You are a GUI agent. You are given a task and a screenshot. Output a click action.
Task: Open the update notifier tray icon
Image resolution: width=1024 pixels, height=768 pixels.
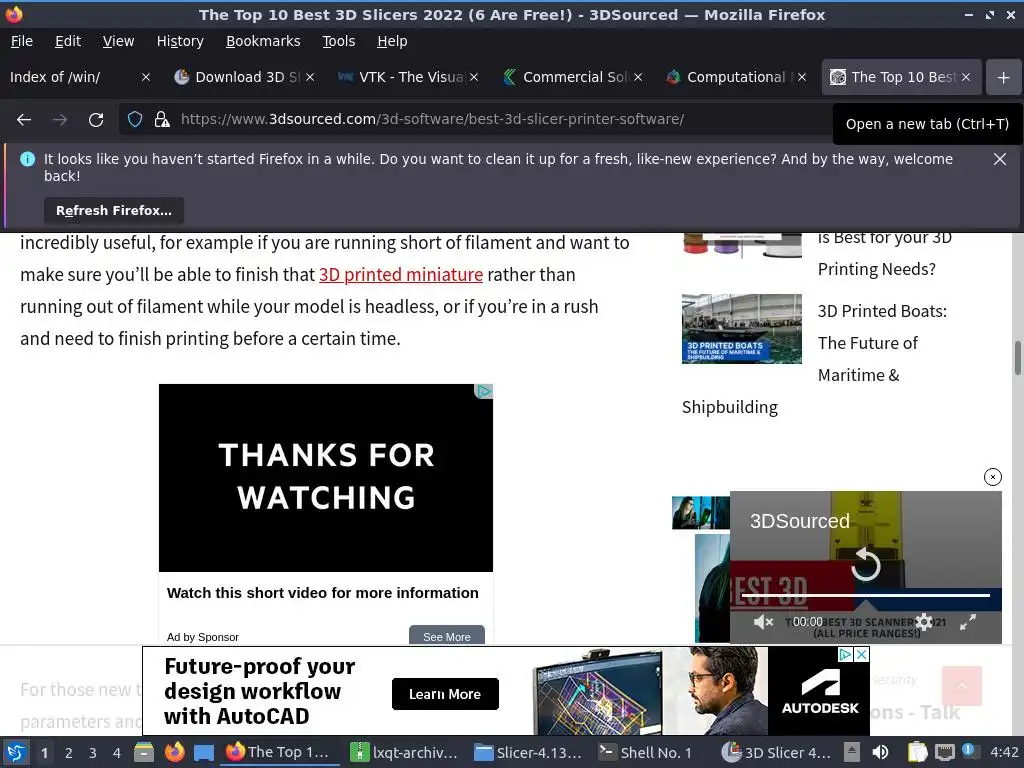click(969, 751)
